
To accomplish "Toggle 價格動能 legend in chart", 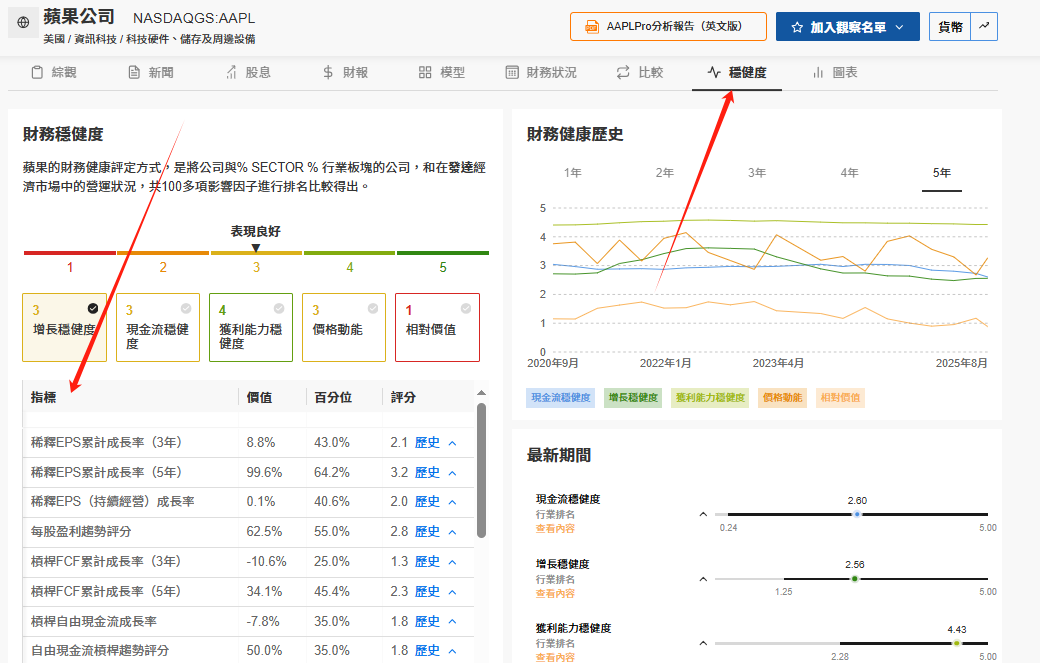I will pos(782,398).
